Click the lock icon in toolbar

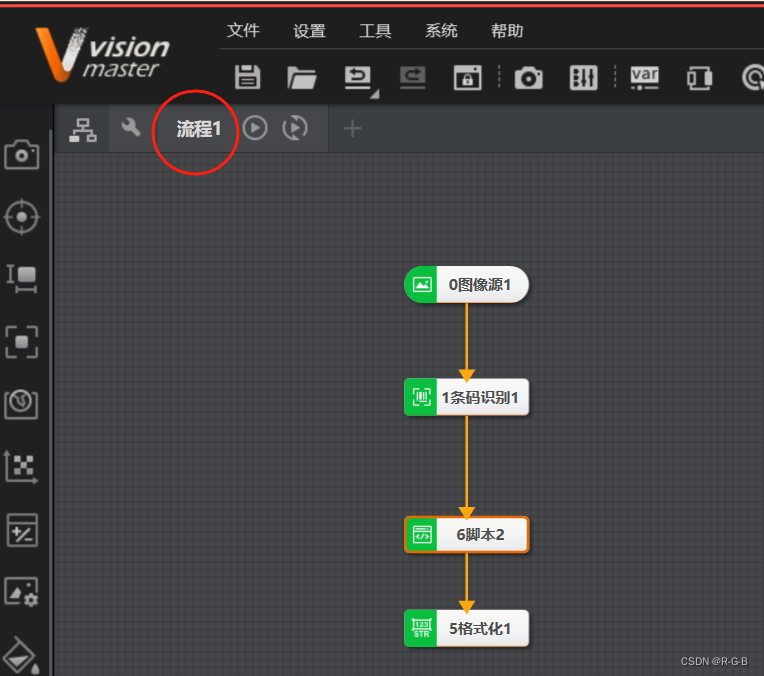(x=468, y=77)
